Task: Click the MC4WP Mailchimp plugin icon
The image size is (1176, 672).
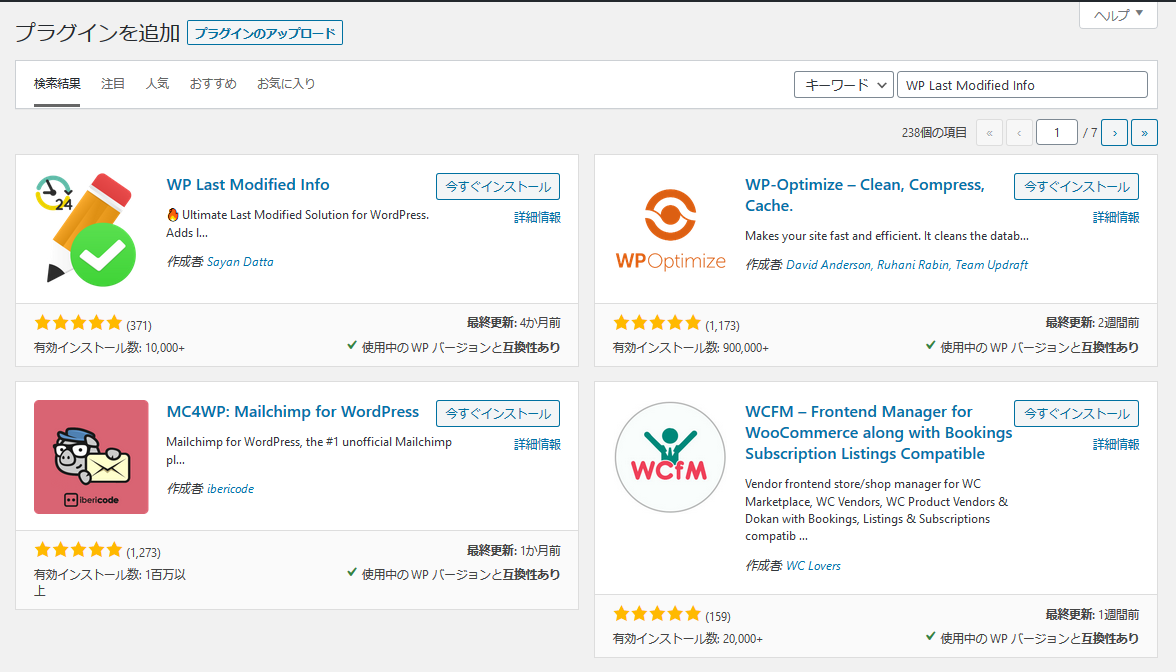Action: [x=91, y=457]
